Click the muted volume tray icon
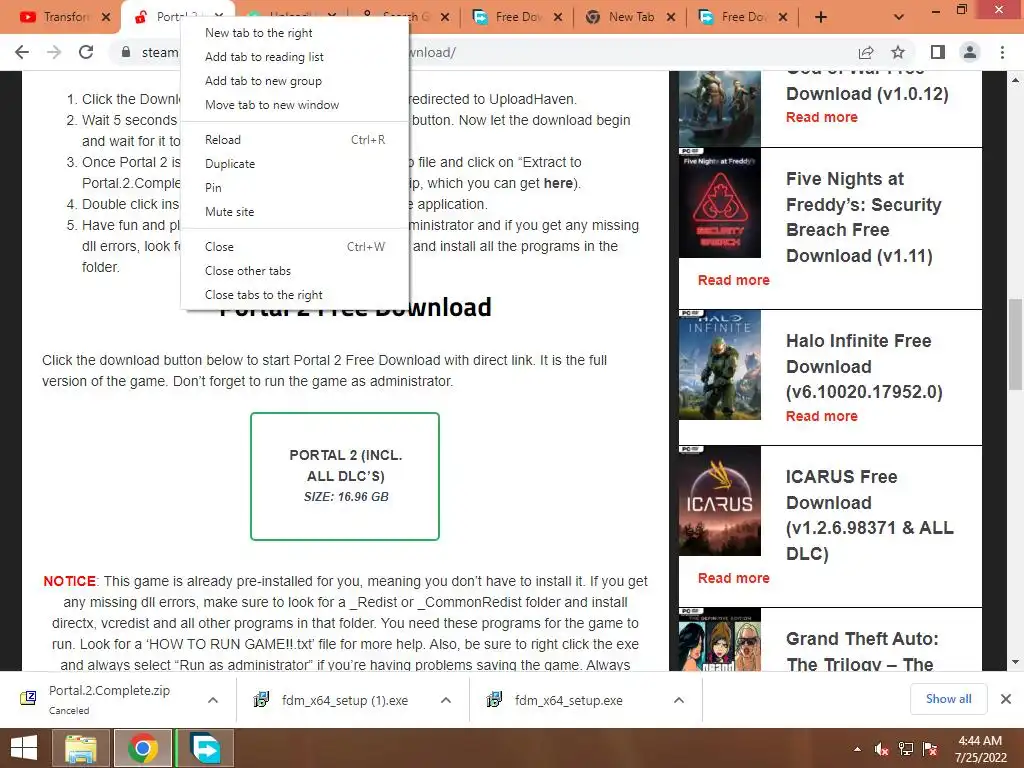The image size is (1024, 768). (881, 749)
